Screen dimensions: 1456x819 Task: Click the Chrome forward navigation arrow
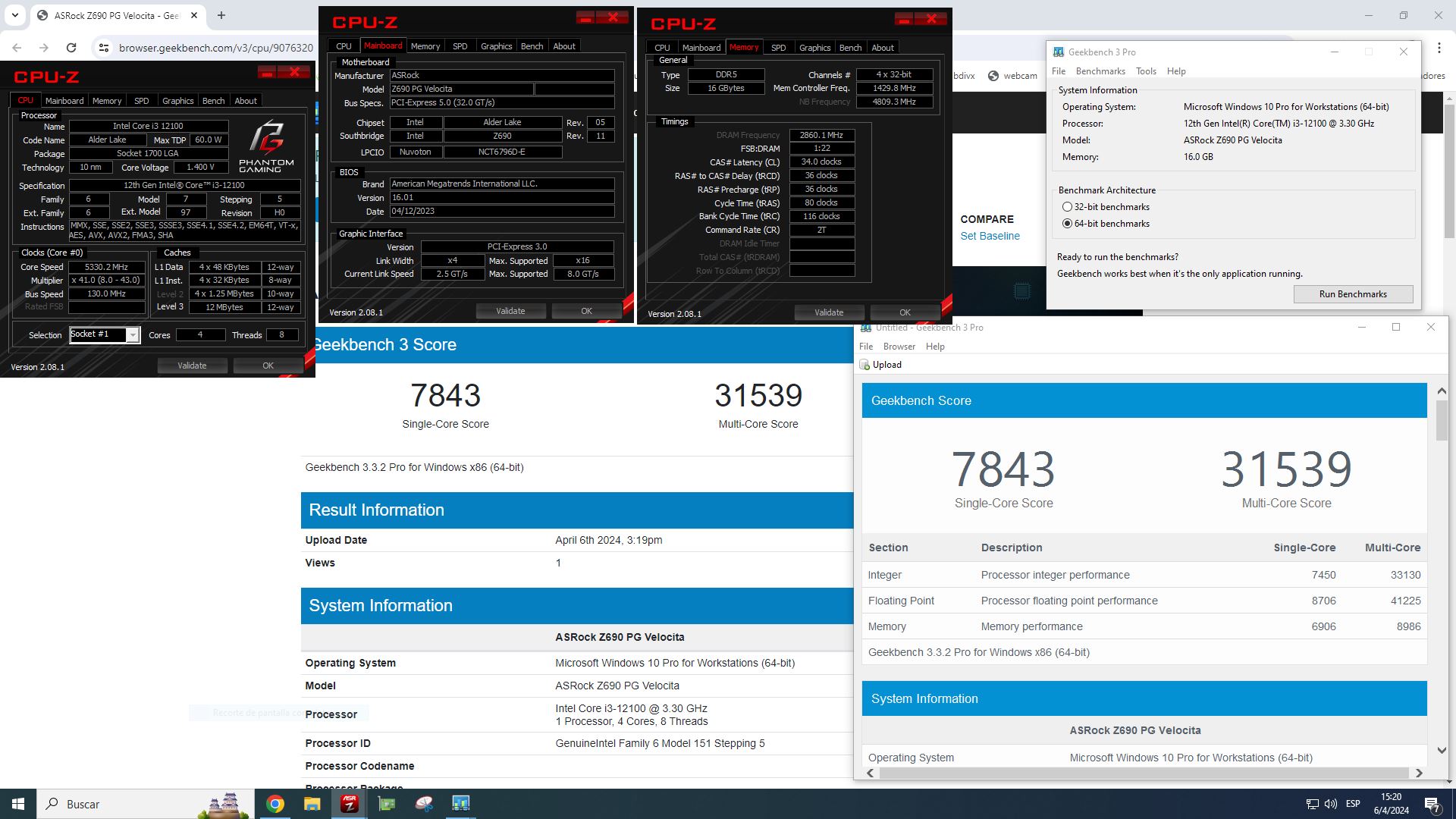click(44, 47)
